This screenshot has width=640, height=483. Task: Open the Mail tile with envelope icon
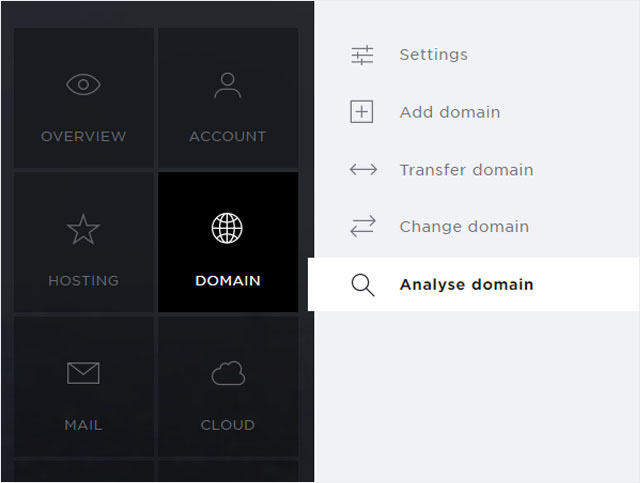pyautogui.click(x=84, y=386)
